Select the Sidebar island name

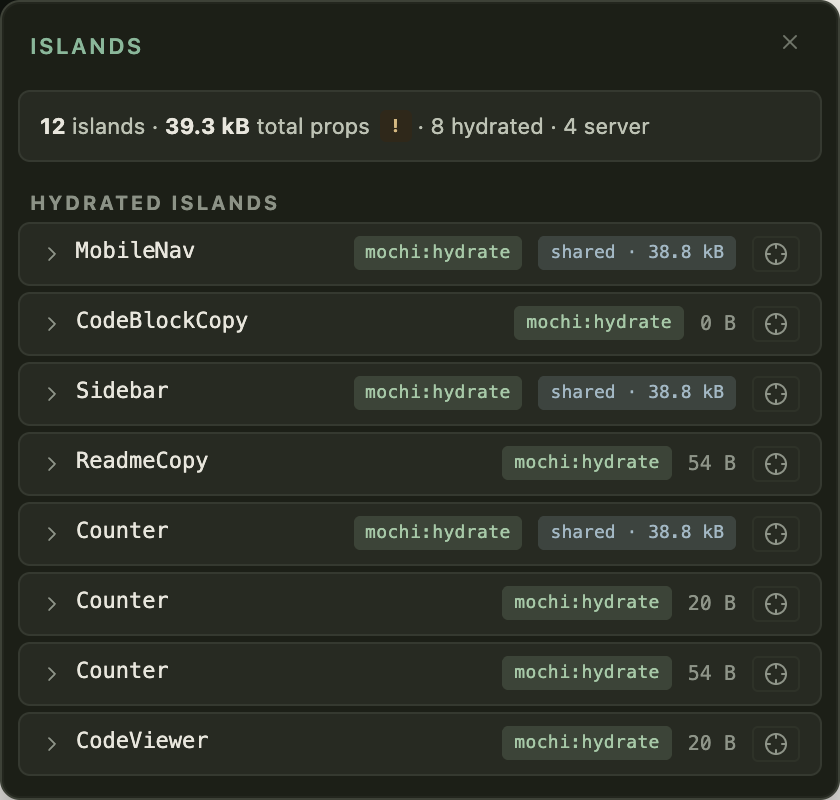coord(122,391)
